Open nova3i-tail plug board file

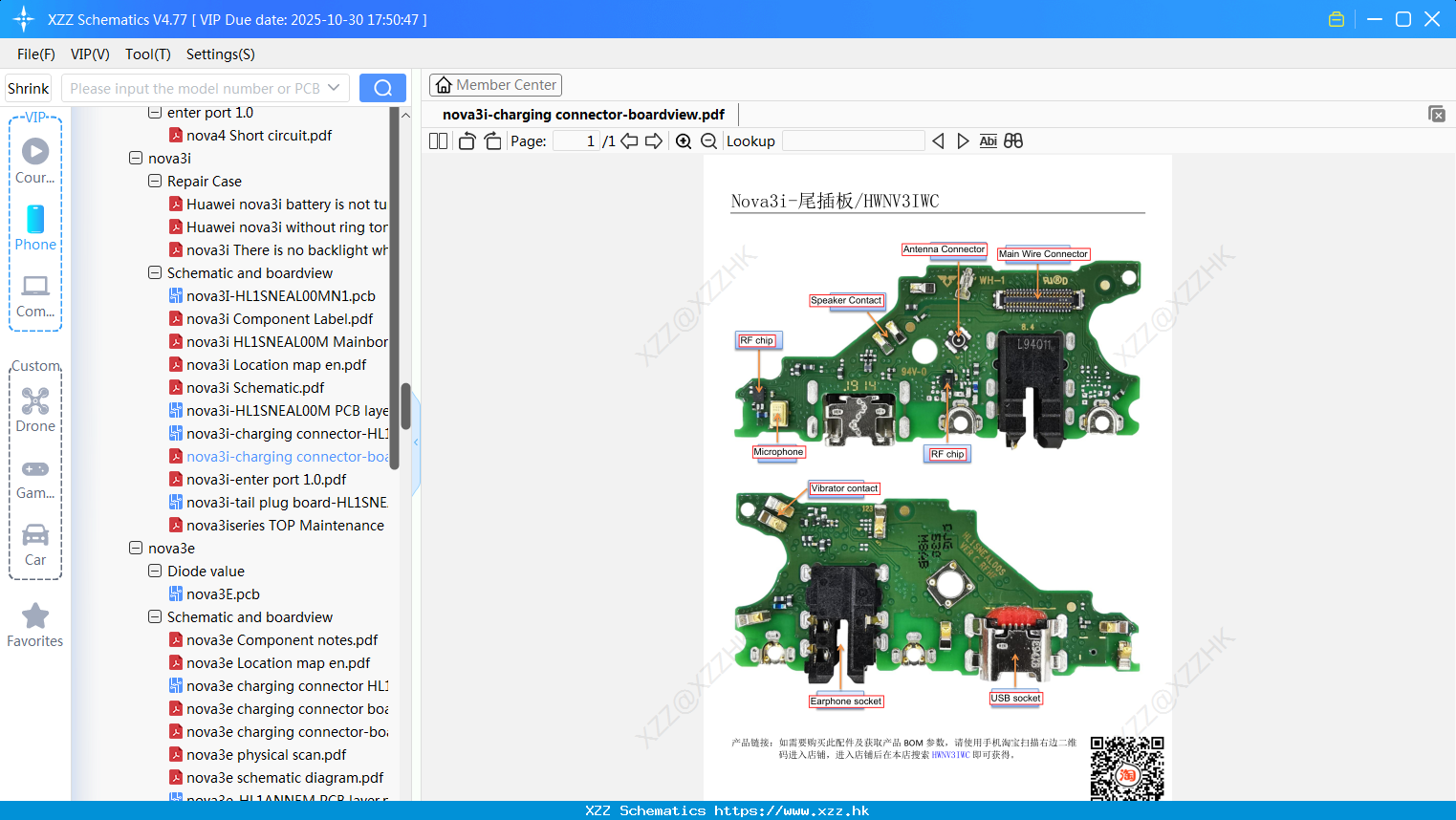278,503
